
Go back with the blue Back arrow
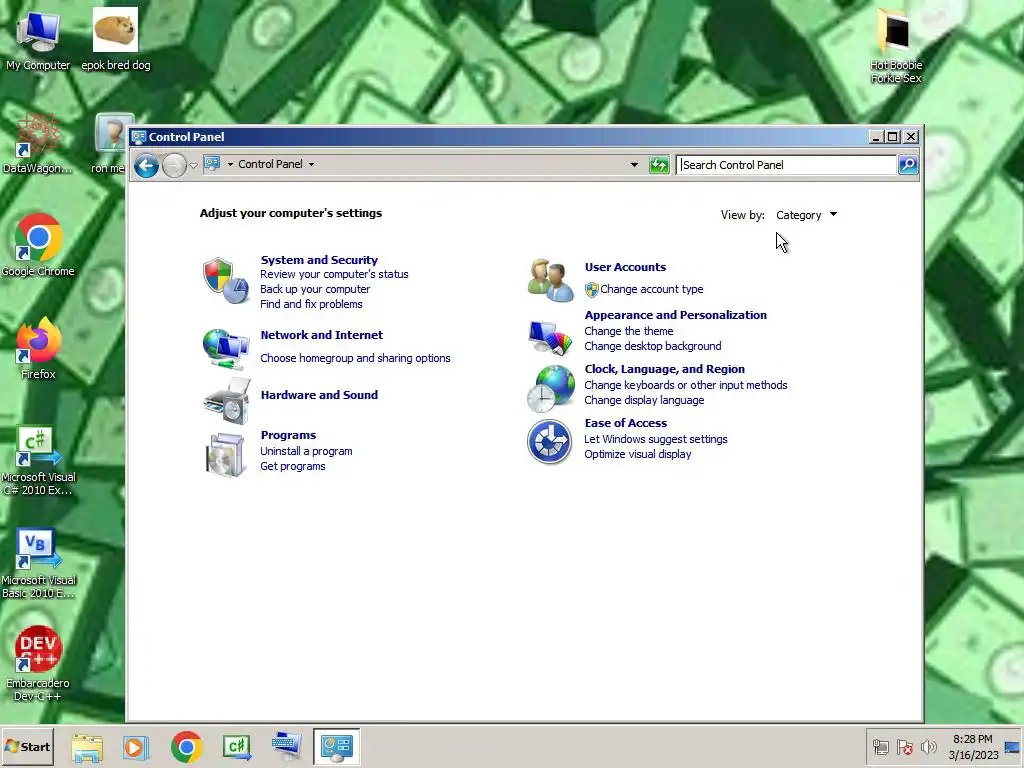146,165
